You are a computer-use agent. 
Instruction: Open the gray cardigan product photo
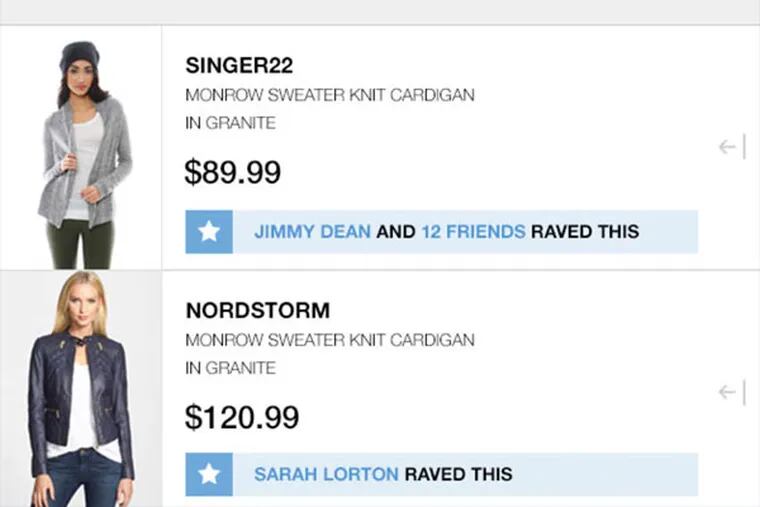80,150
